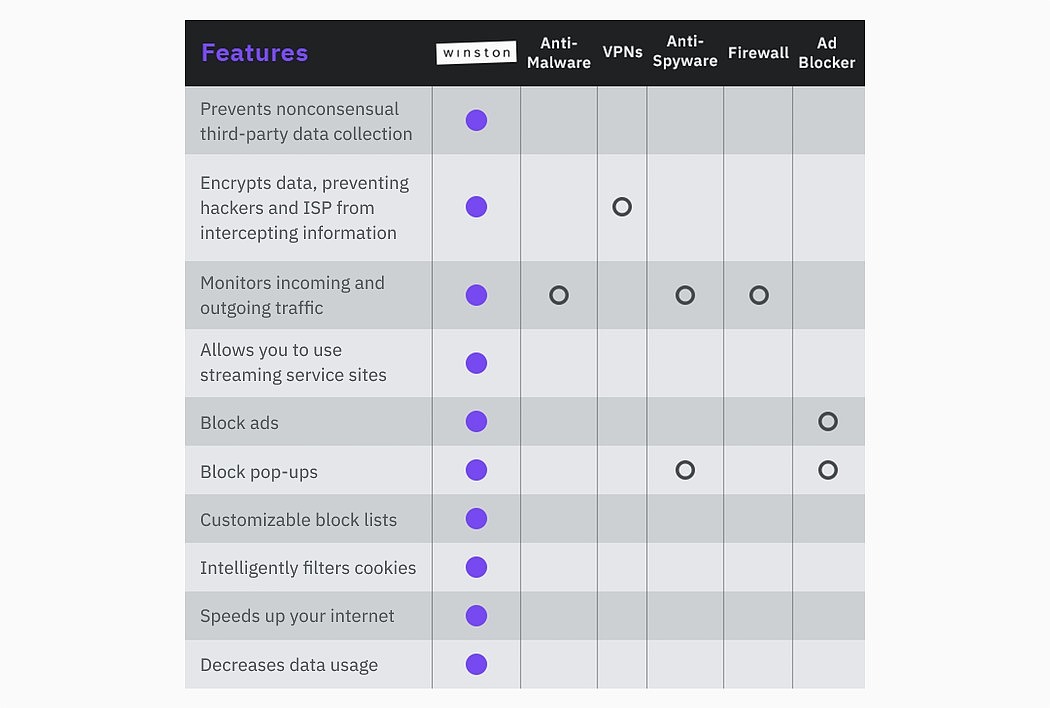Viewport: 1050px width, 708px height.
Task: Click Winston's dot for Speeds up your internet
Action: (476, 616)
